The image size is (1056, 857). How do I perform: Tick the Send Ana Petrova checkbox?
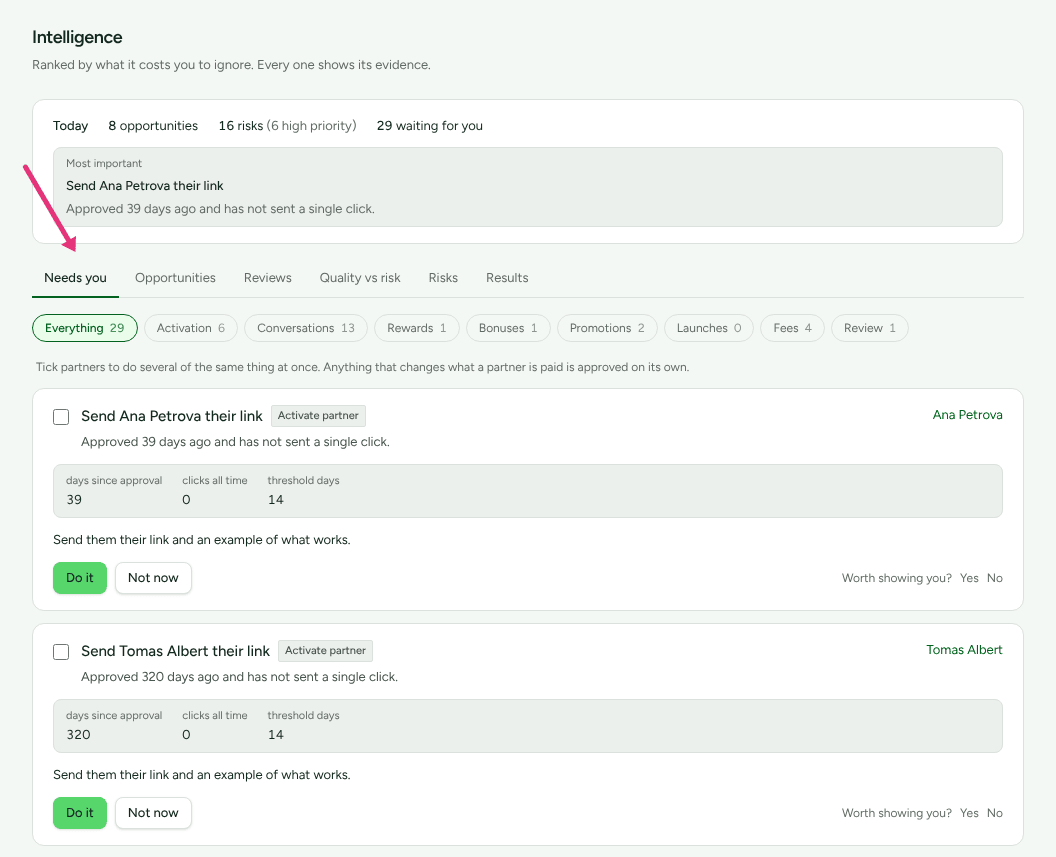coord(61,417)
